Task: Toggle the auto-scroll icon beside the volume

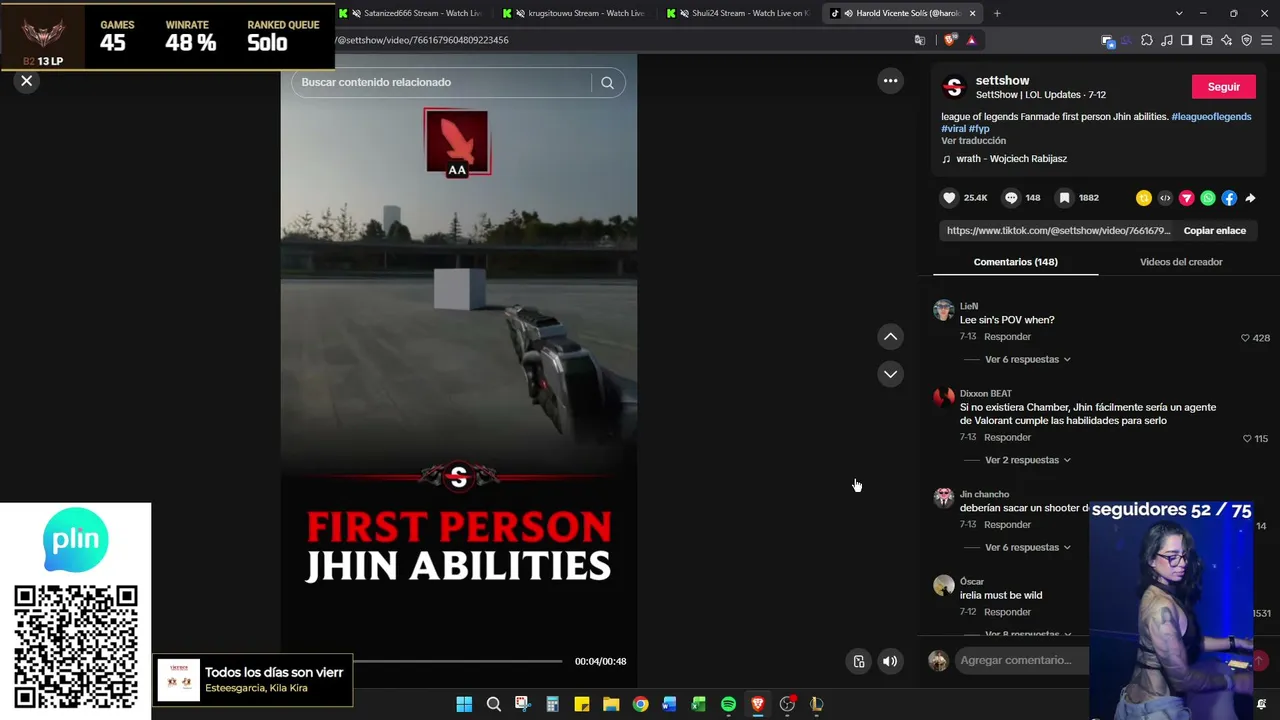Action: (x=859, y=661)
